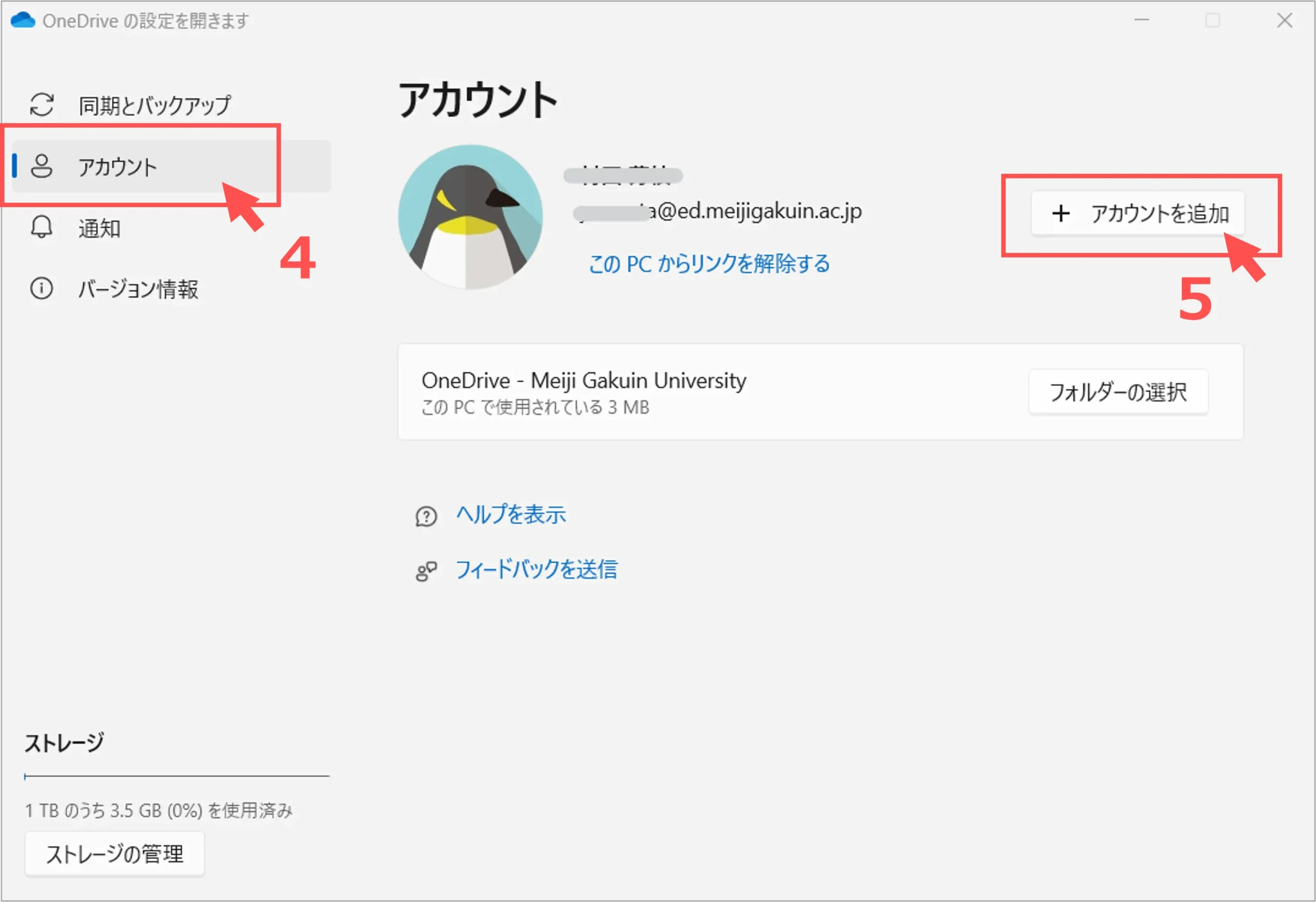Click the ストレージの管理 button

coord(115,854)
